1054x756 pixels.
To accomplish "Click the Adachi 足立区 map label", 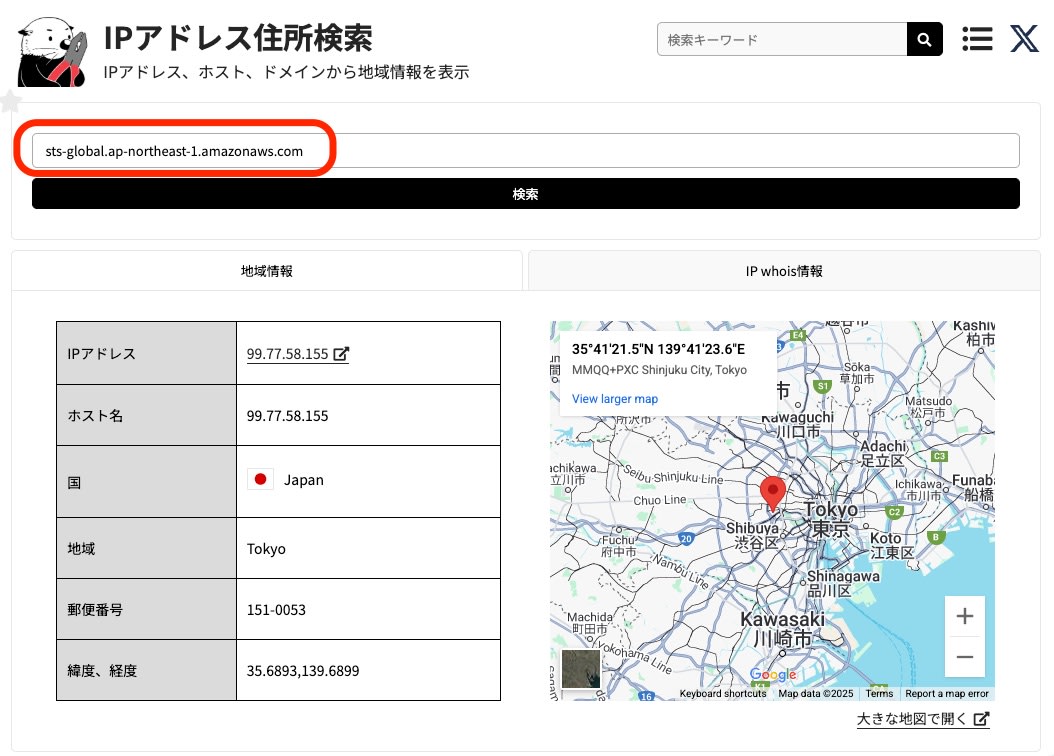I will (x=883, y=453).
